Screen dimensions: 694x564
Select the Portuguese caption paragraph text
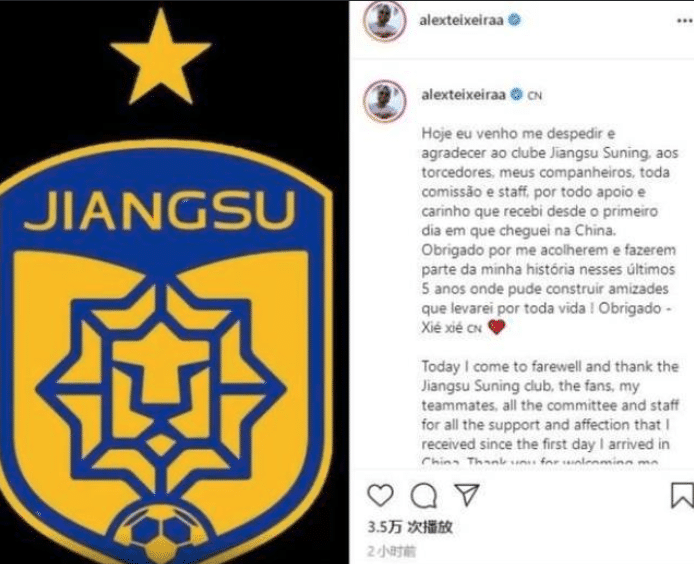click(550, 230)
